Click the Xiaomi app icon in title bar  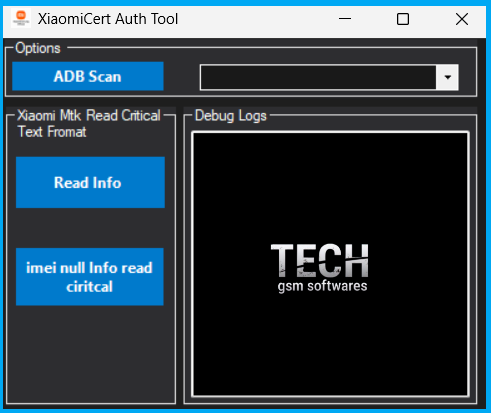tap(21, 18)
